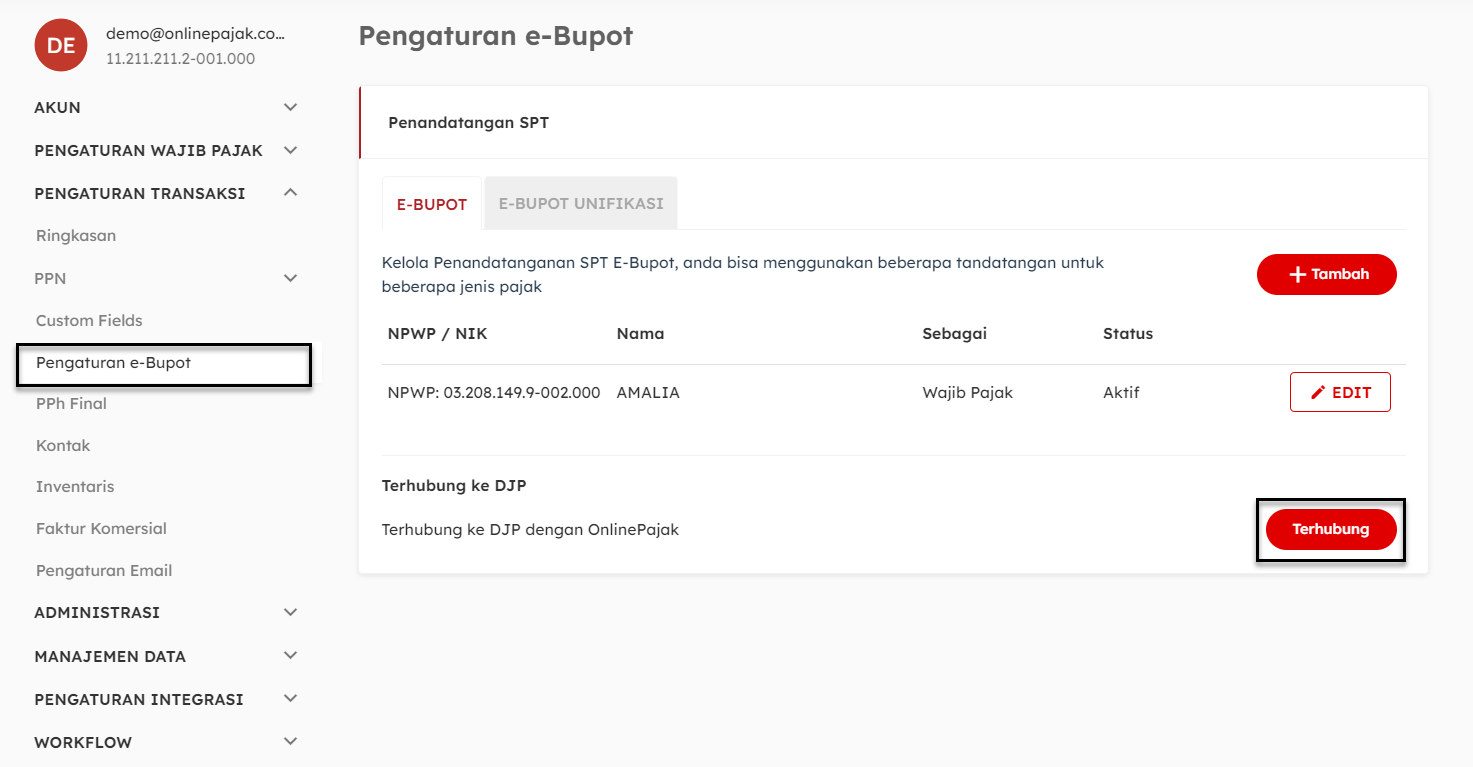Open Inventaris in the sidebar

(75, 486)
